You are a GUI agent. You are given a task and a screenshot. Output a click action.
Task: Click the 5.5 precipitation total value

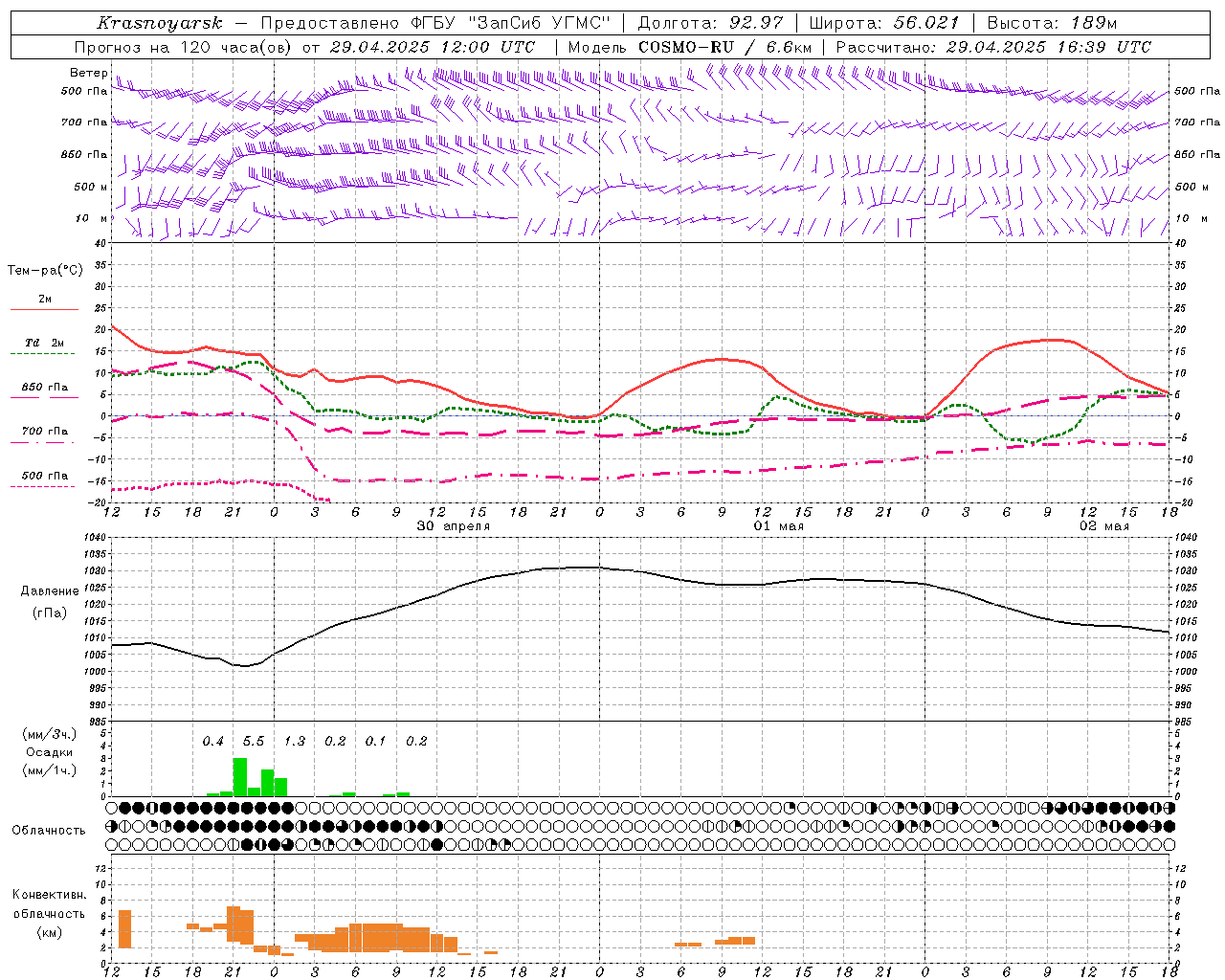[254, 742]
